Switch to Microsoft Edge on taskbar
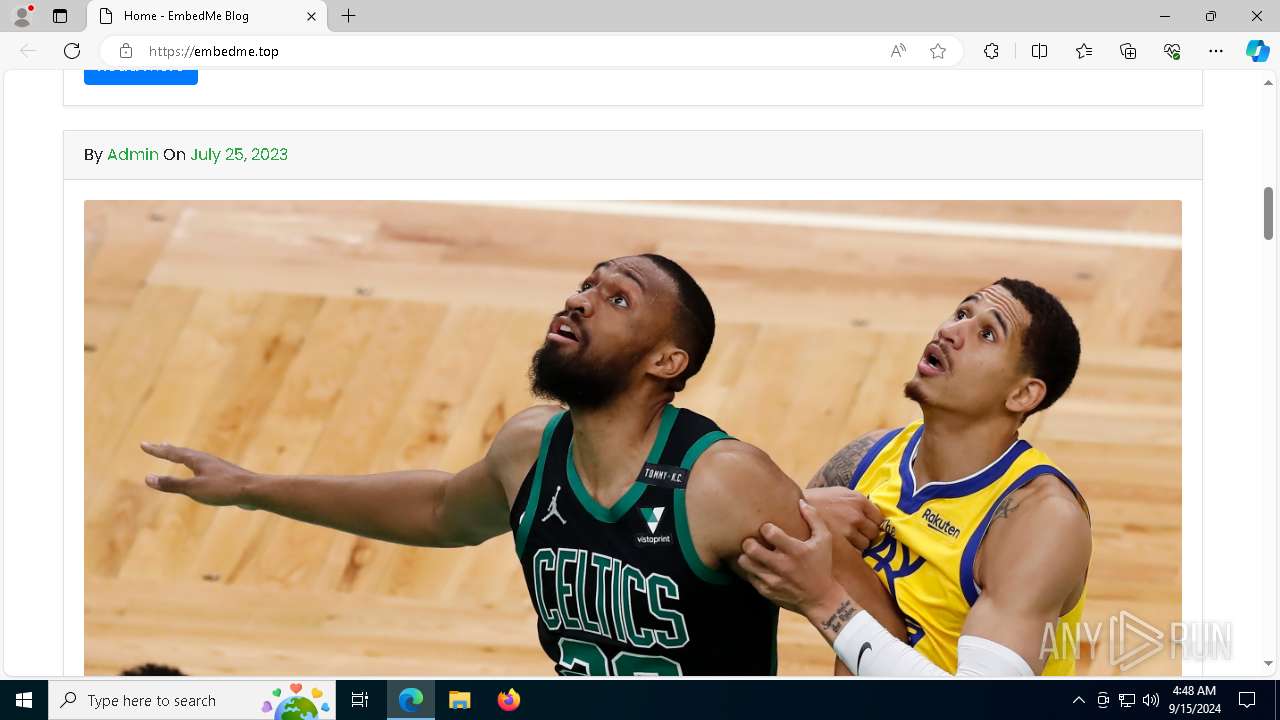 click(x=411, y=700)
